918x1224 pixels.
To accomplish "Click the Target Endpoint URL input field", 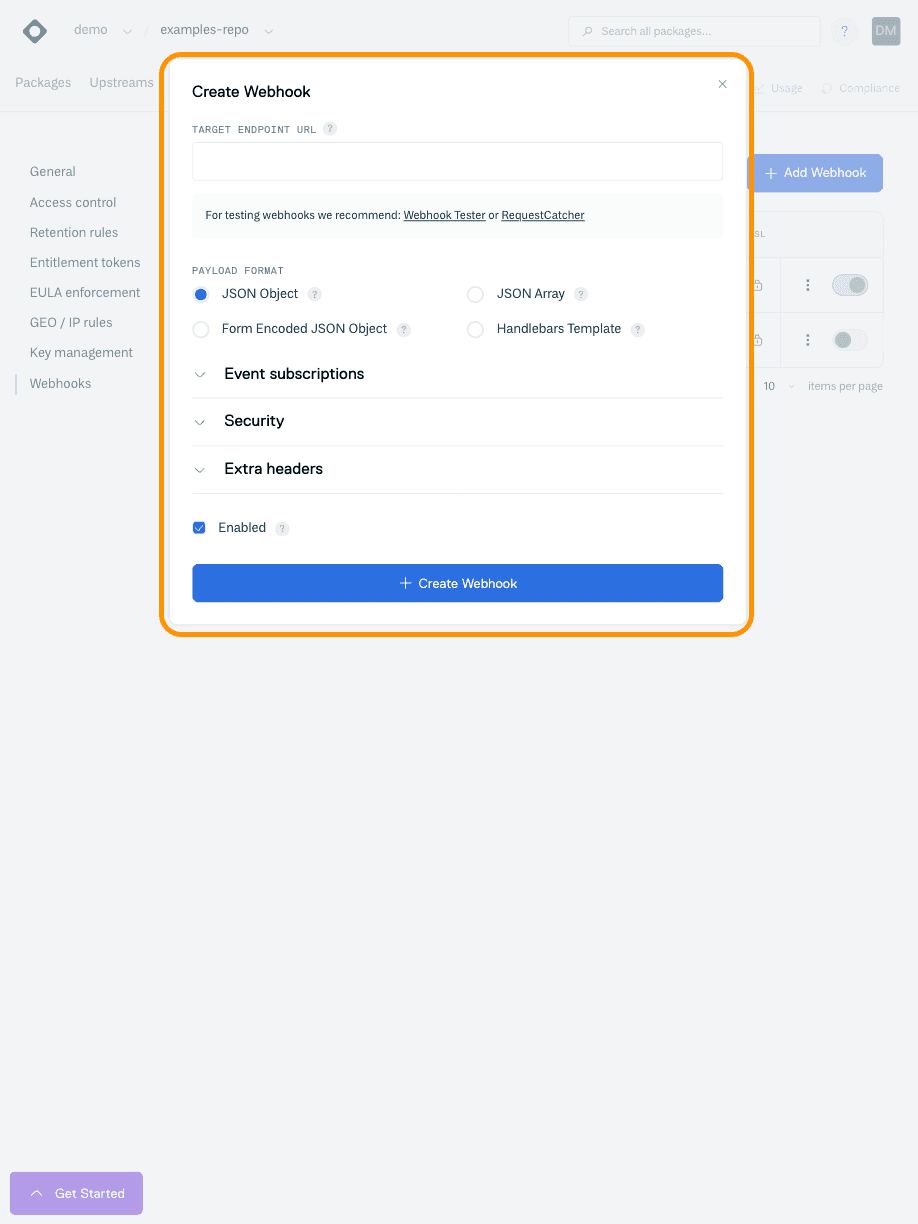I will click(457, 161).
